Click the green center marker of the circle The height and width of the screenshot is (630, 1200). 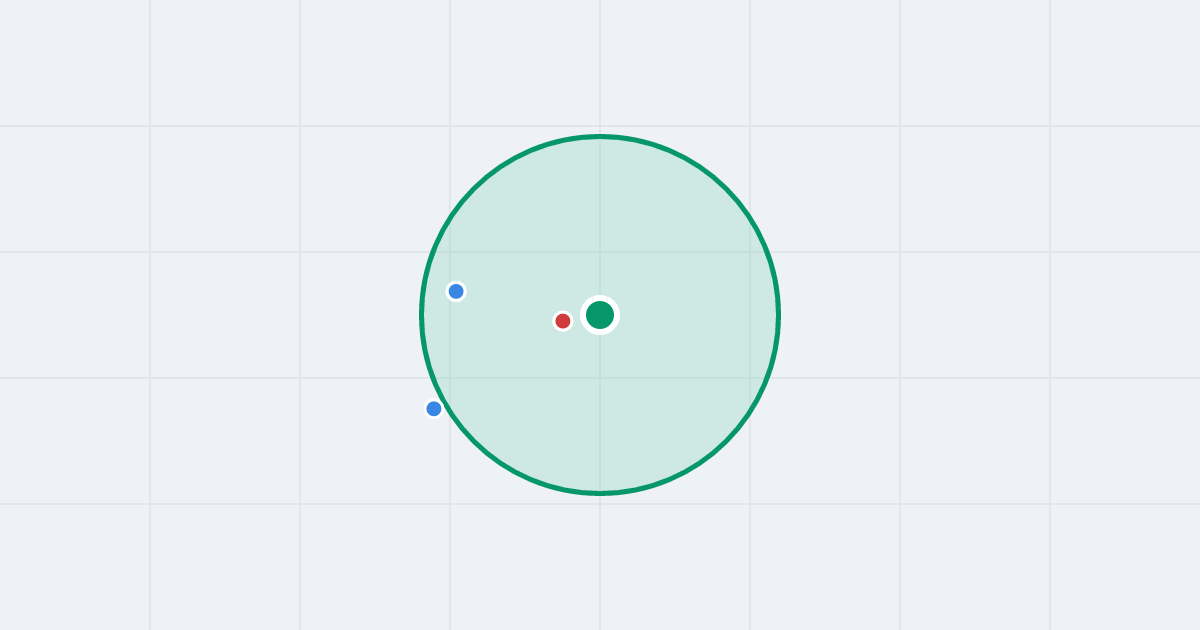[600, 315]
